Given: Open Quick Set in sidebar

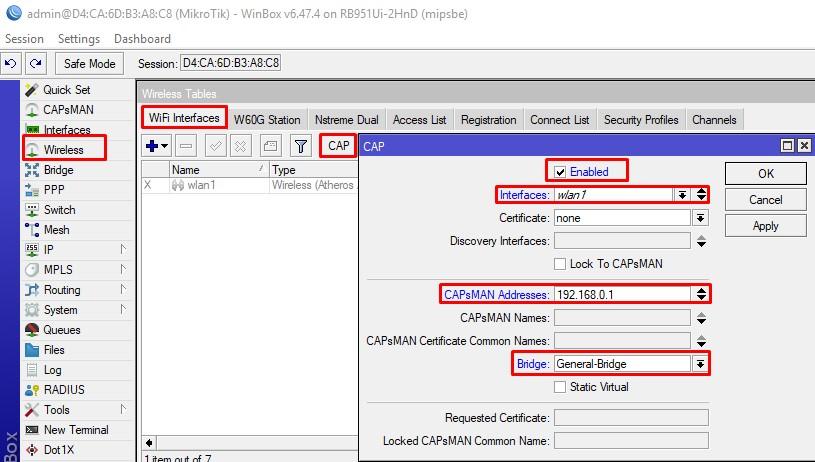Looking at the screenshot, I should (66, 90).
